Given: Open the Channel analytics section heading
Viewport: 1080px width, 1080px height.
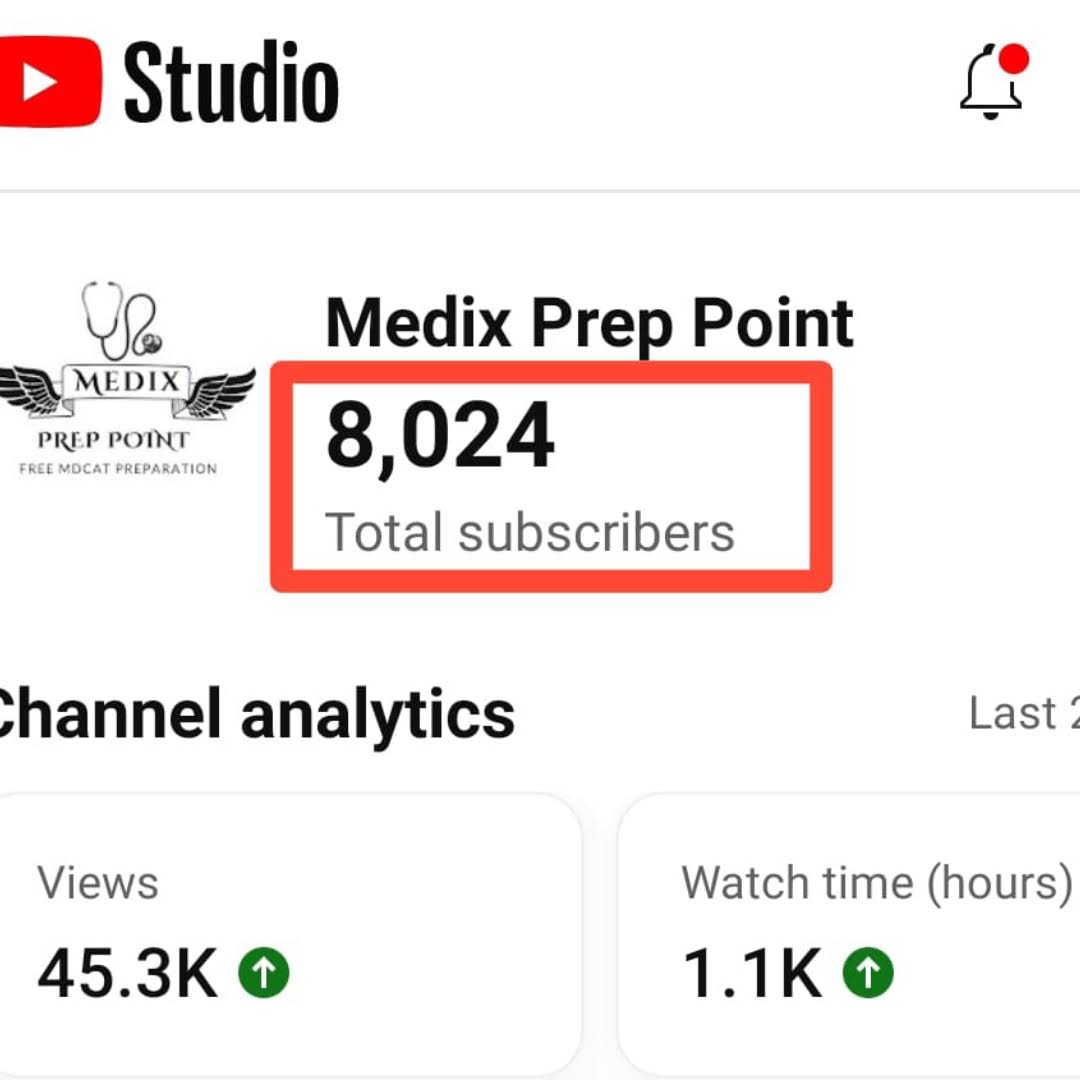Looking at the screenshot, I should [255, 714].
